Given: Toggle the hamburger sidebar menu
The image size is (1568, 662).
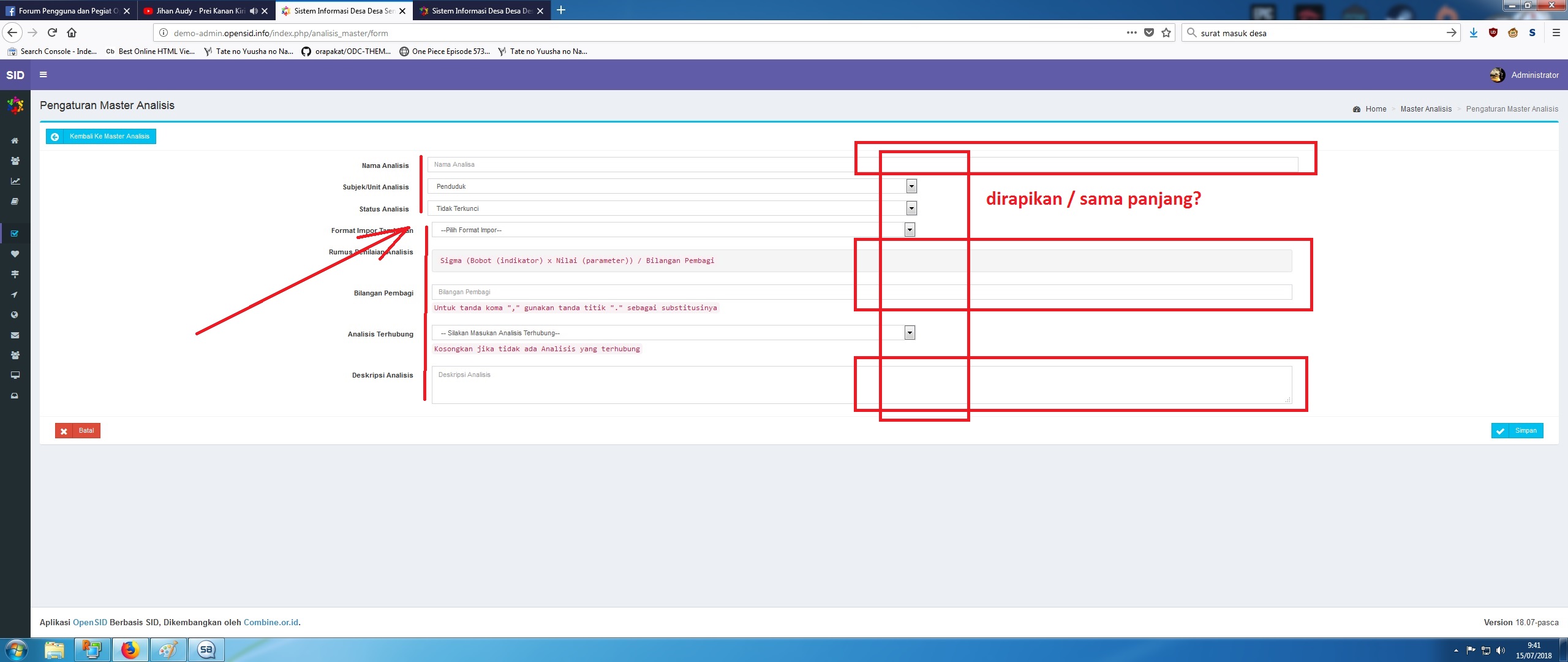Looking at the screenshot, I should pyautogui.click(x=43, y=75).
